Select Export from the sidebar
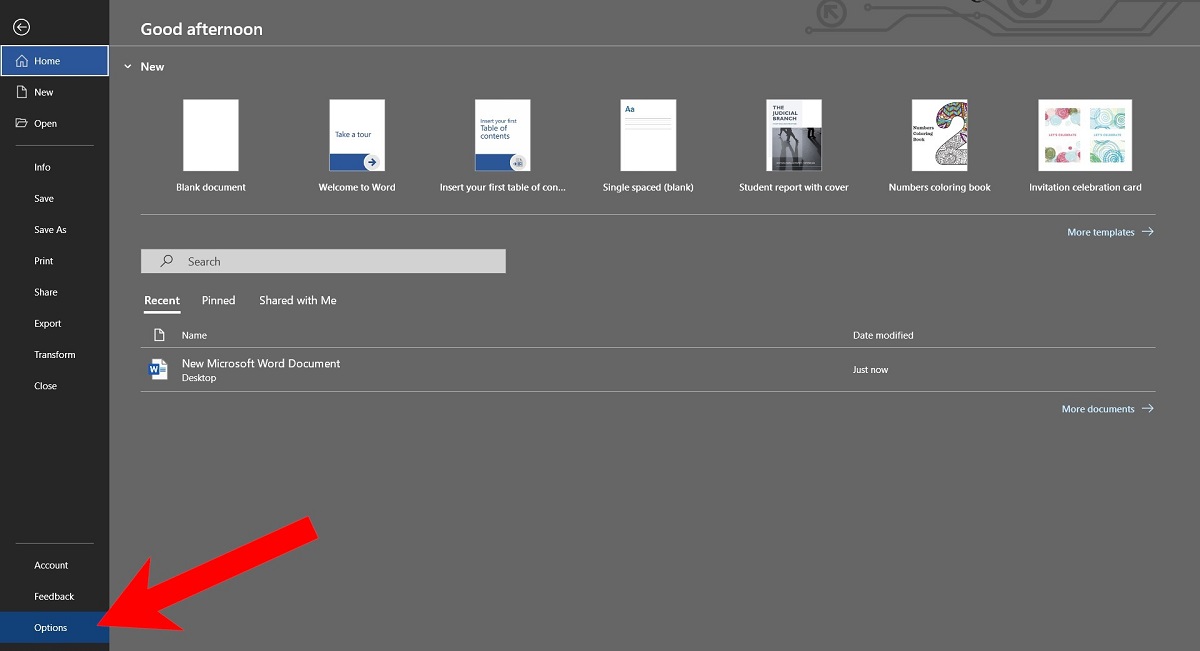Screen dimensions: 1200x651 (x=47, y=323)
